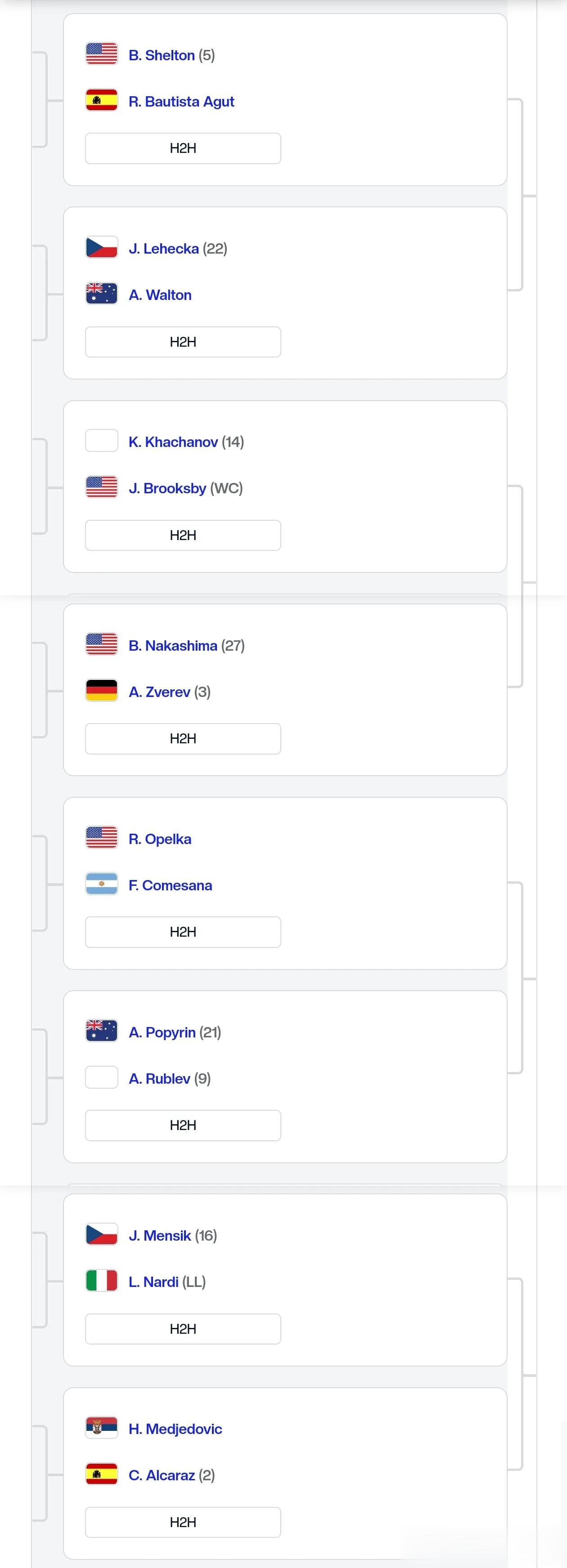Screen dimensions: 567x1568
Task: Open A. Rublev player profile
Action: (x=160, y=1079)
